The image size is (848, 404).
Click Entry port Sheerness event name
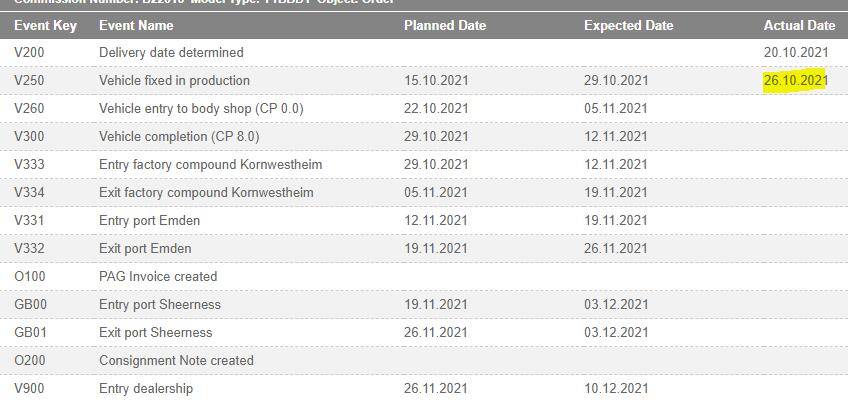(x=160, y=304)
